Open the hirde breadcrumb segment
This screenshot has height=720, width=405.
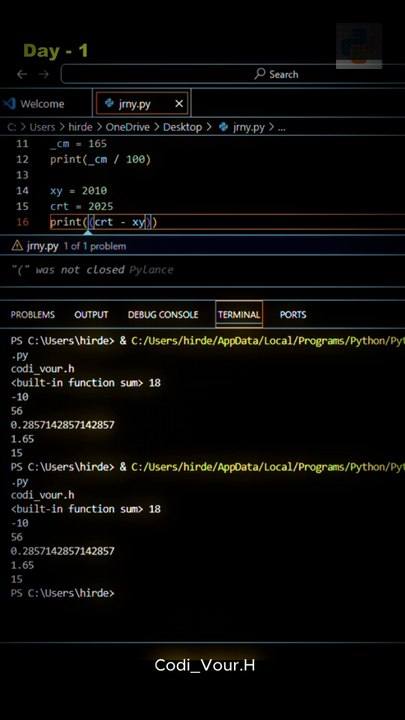[x=80, y=127]
